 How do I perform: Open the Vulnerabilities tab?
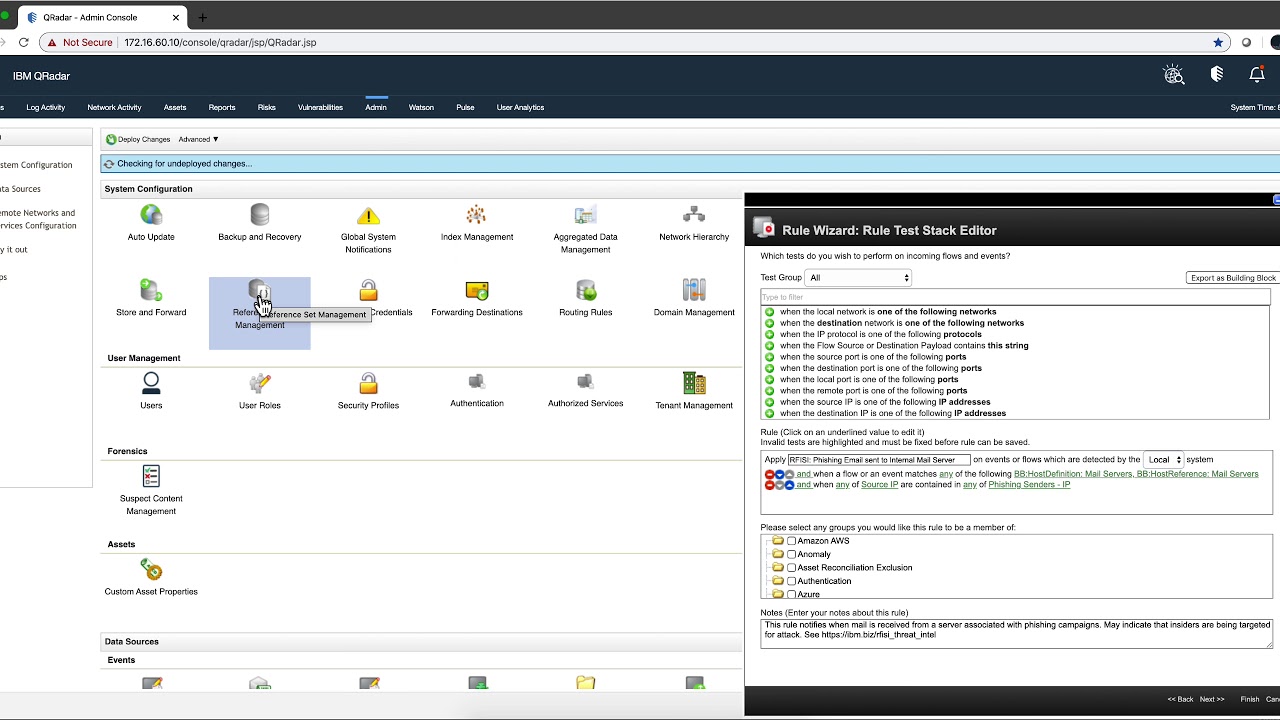[320, 107]
